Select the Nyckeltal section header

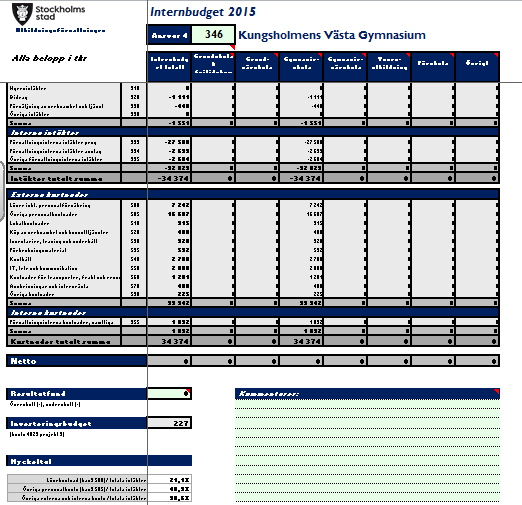[x=31, y=461]
